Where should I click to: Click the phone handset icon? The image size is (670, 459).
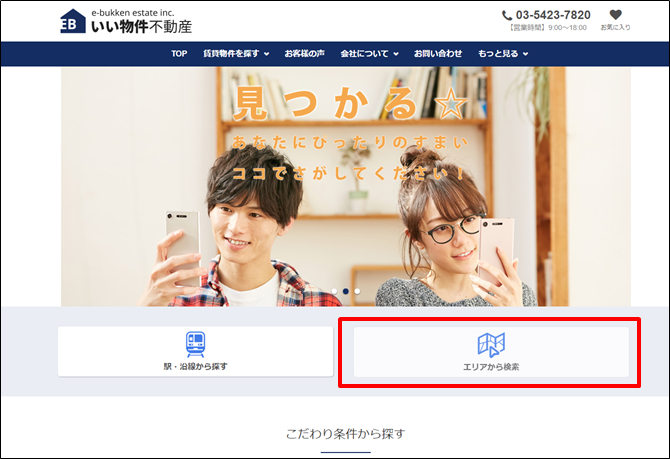pos(507,15)
